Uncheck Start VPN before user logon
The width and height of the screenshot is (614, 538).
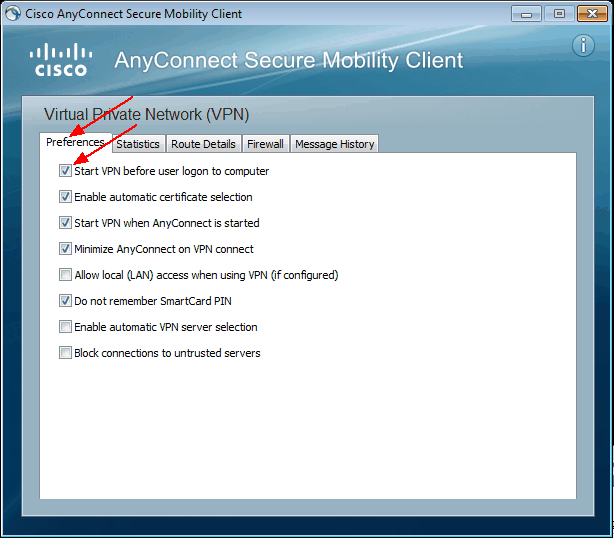coord(65,171)
